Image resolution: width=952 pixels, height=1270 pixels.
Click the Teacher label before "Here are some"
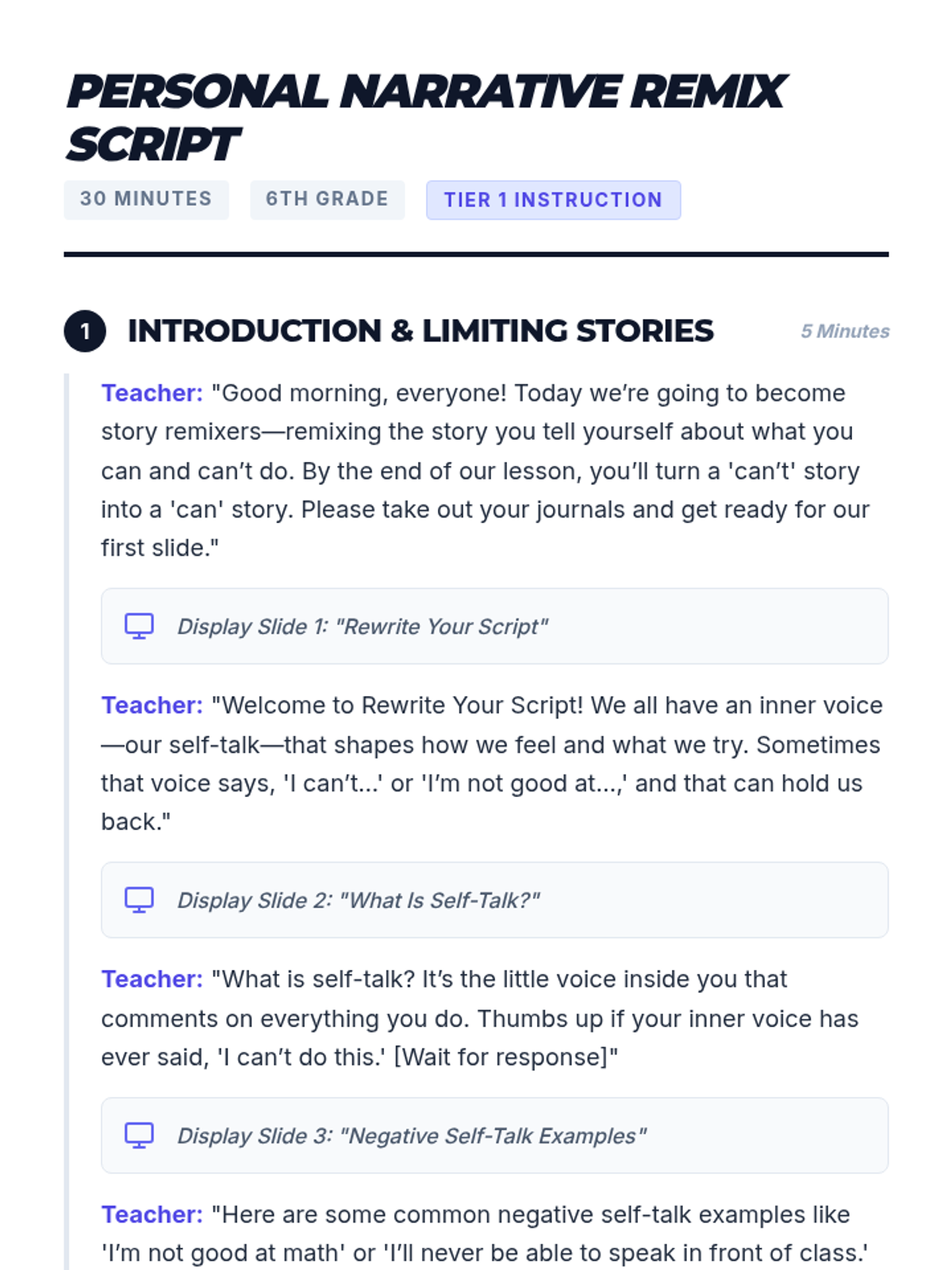pos(152,1215)
